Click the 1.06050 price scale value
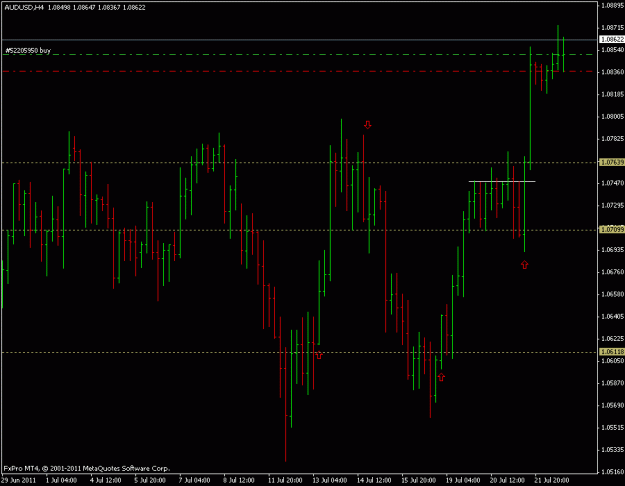Image resolution: width=625 pixels, height=486 pixels. point(612,361)
